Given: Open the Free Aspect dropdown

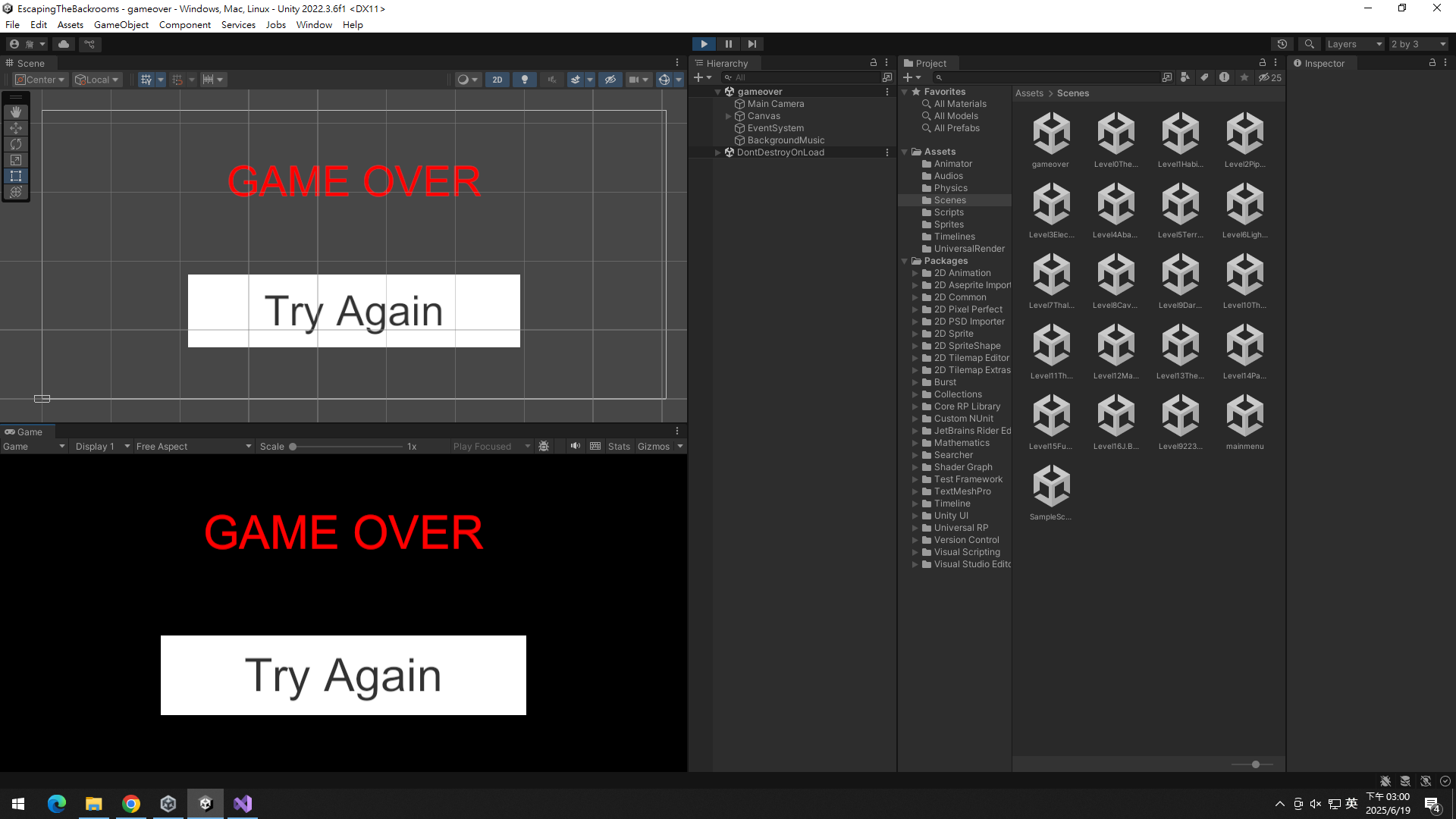Looking at the screenshot, I should tap(193, 447).
